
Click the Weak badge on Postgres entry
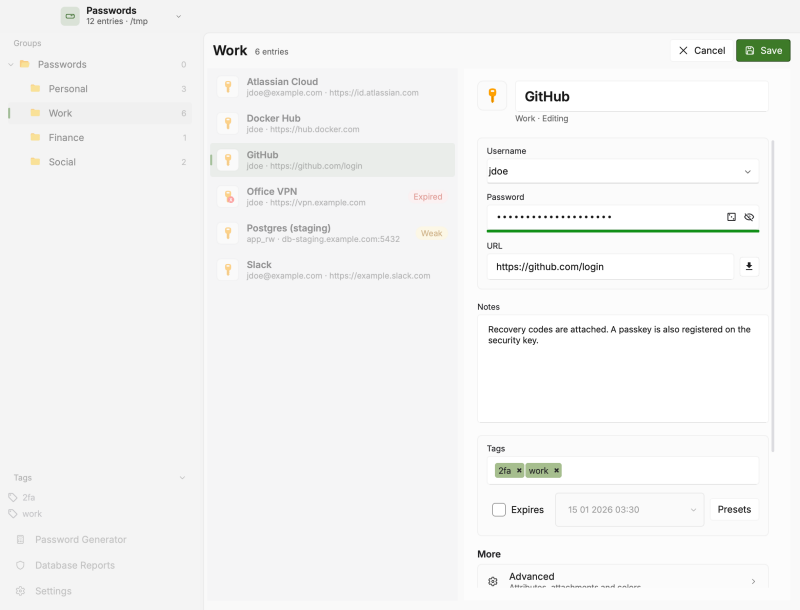(x=431, y=234)
